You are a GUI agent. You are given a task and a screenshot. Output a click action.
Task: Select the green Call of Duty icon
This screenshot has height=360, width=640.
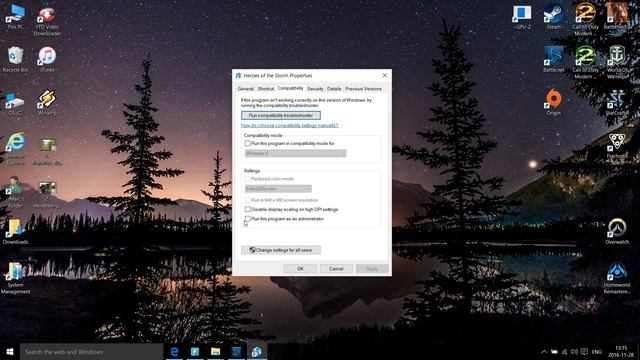(x=585, y=62)
